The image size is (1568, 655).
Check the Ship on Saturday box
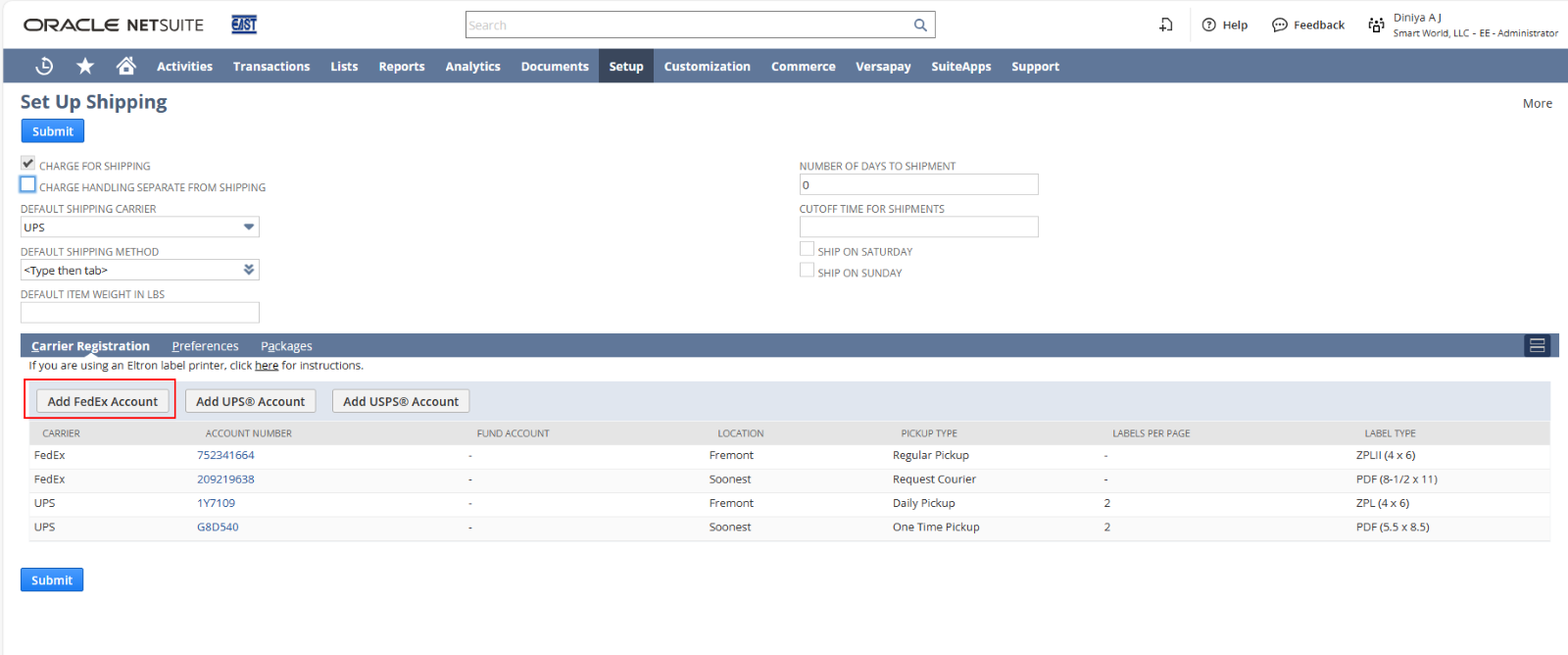[807, 249]
